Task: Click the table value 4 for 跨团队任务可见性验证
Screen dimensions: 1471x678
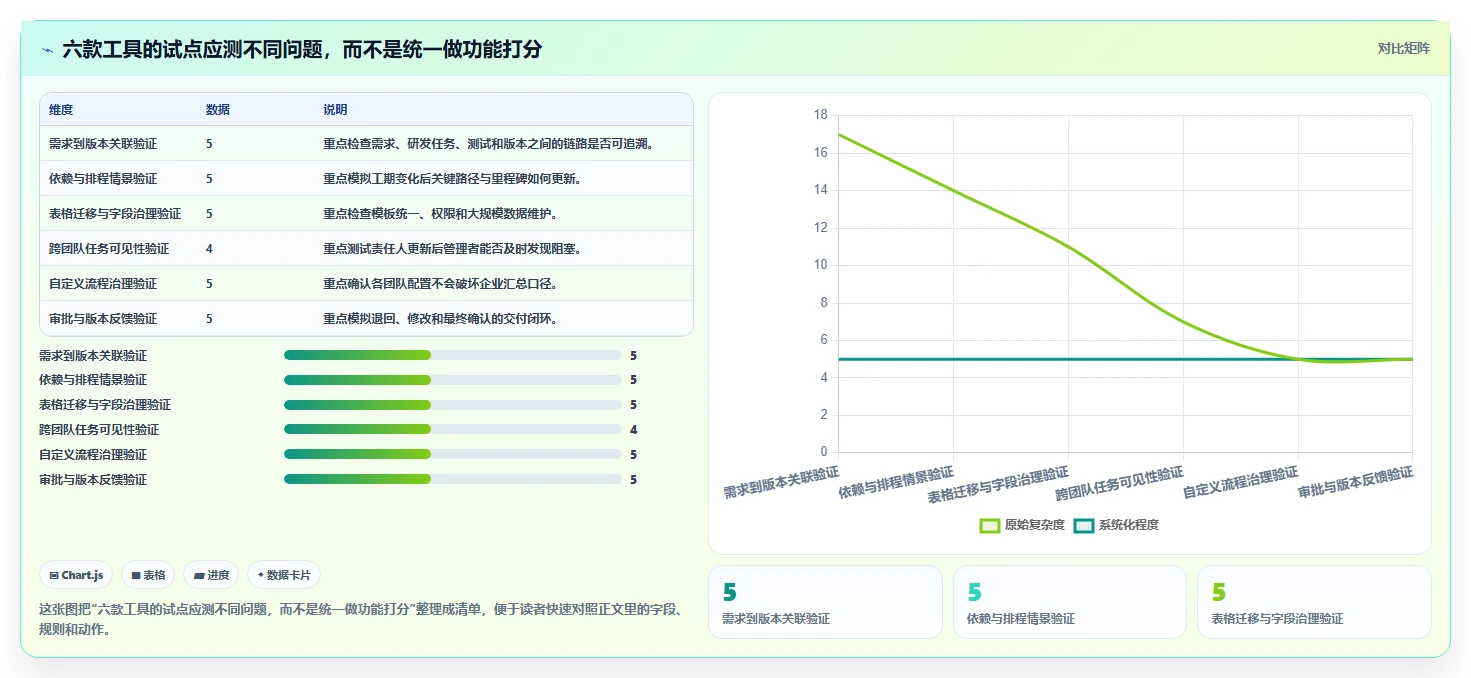Action: coord(209,249)
